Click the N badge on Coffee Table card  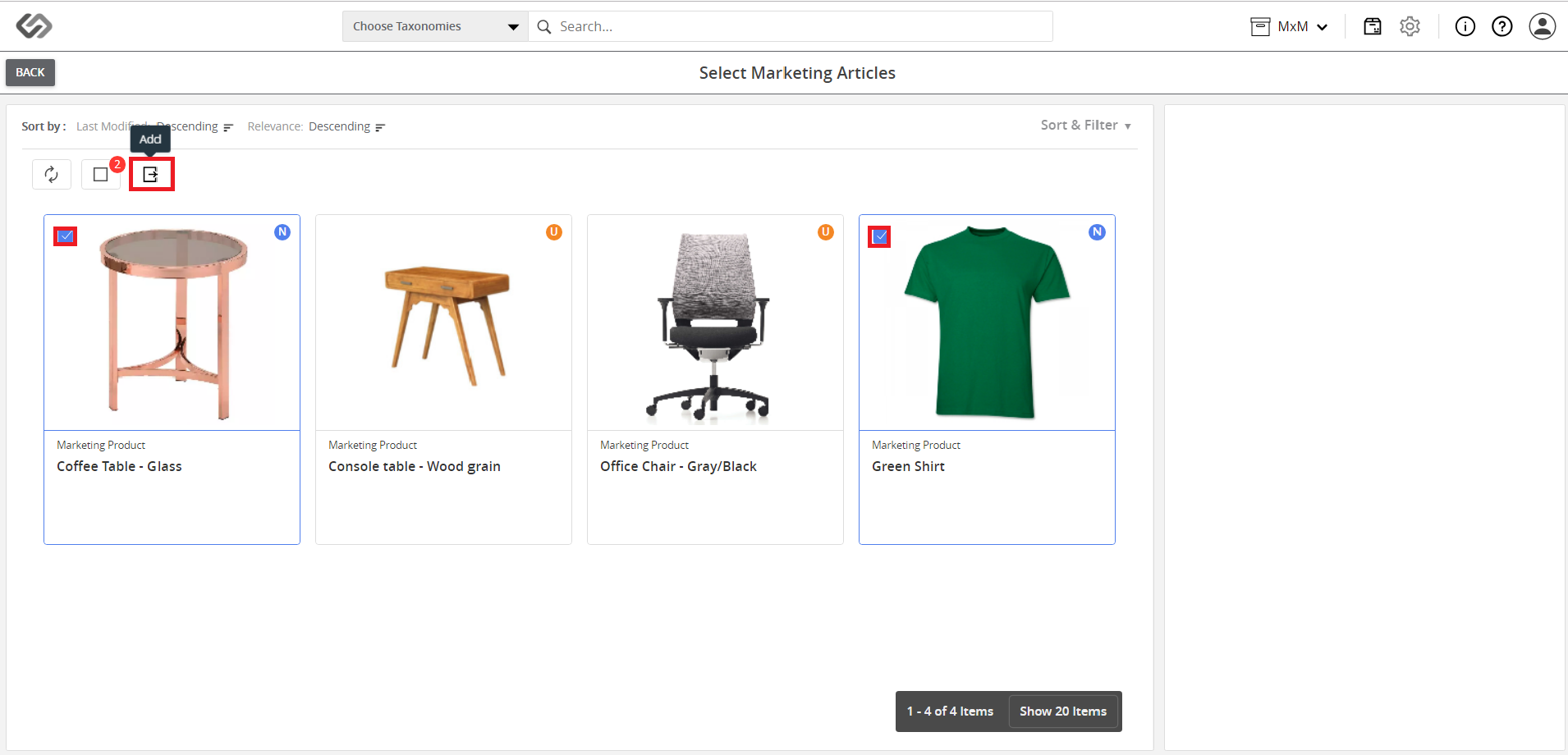point(282,232)
